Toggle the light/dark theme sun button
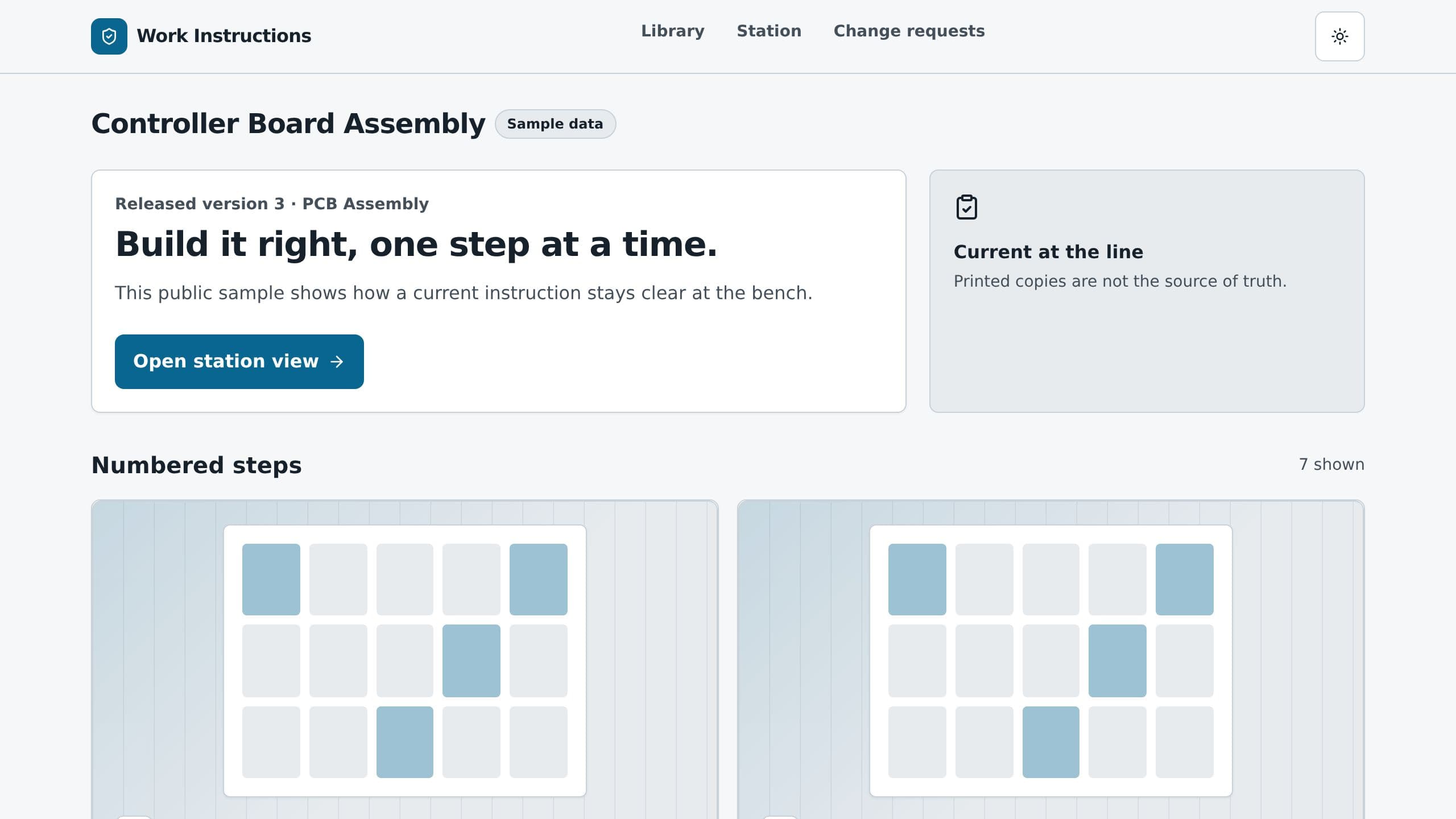This screenshot has height=819, width=1456. 1339,36
